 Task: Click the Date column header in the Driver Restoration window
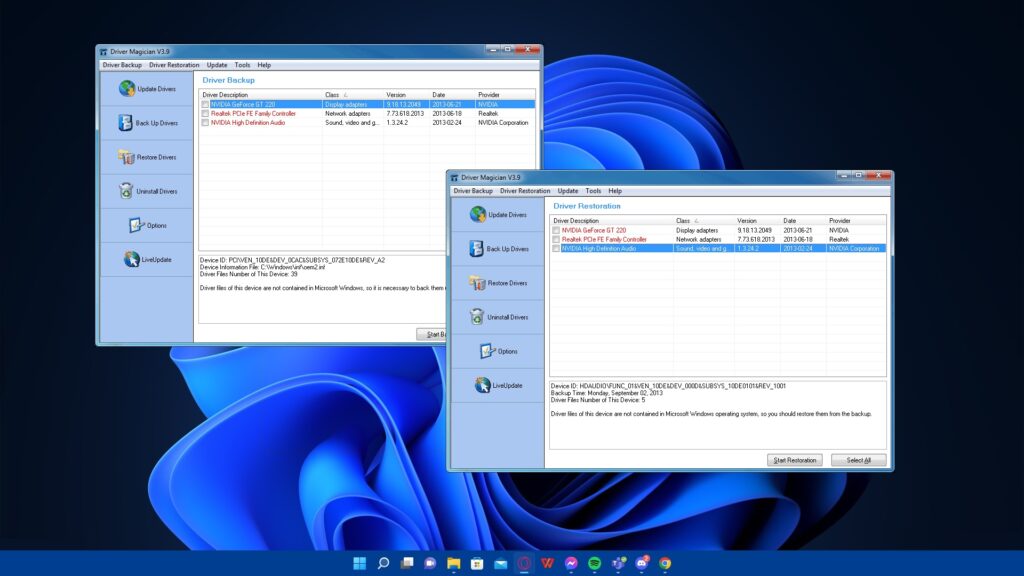(803, 221)
